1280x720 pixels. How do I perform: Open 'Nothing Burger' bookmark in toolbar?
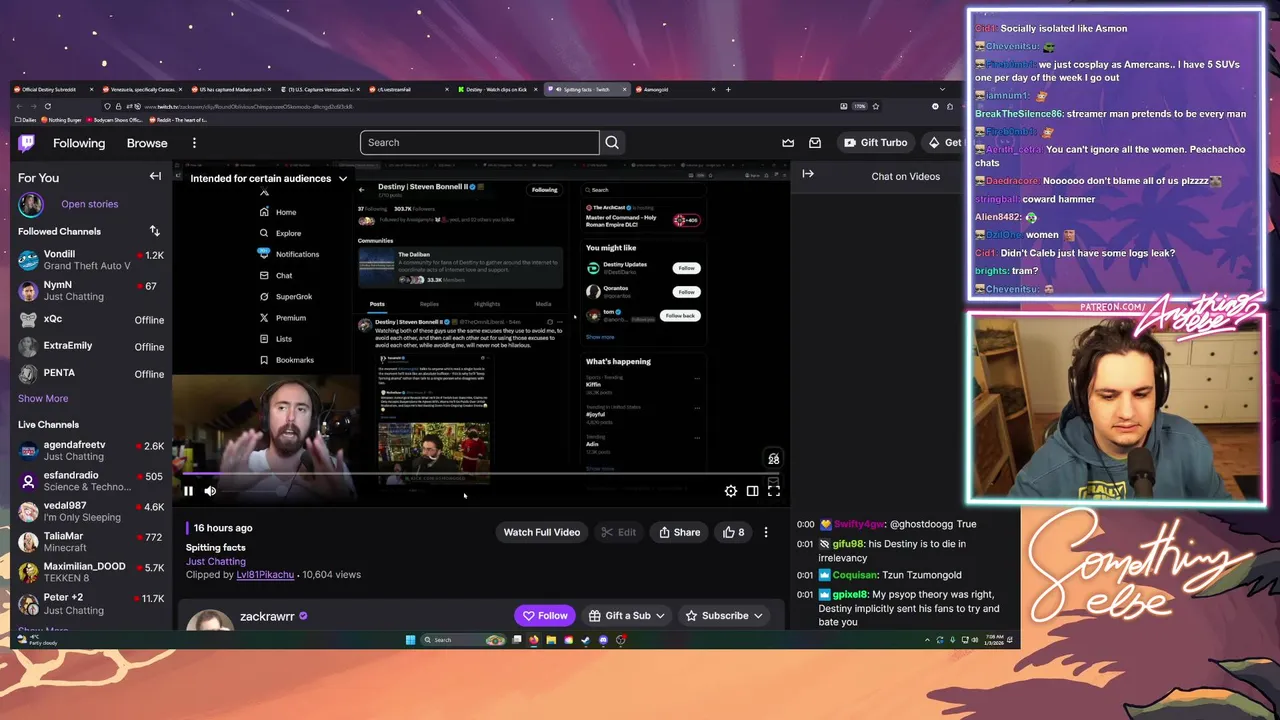coord(59,120)
